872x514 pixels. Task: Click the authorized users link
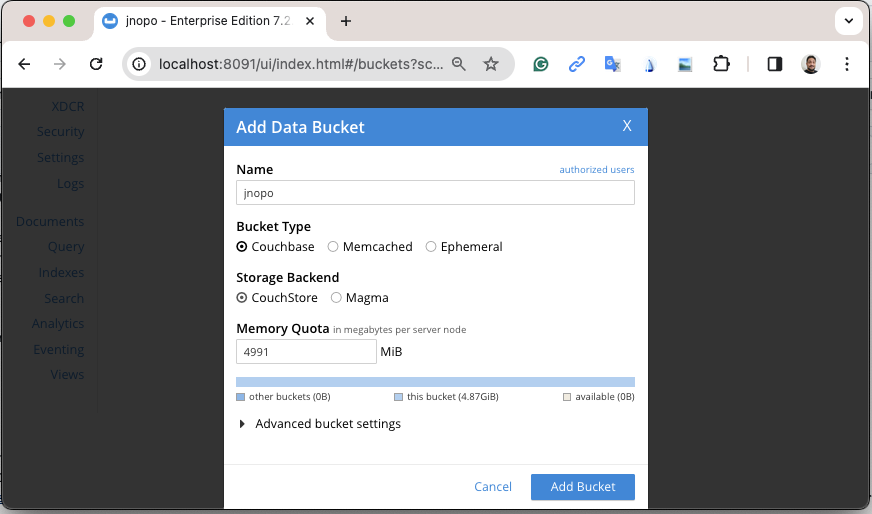(x=597, y=170)
